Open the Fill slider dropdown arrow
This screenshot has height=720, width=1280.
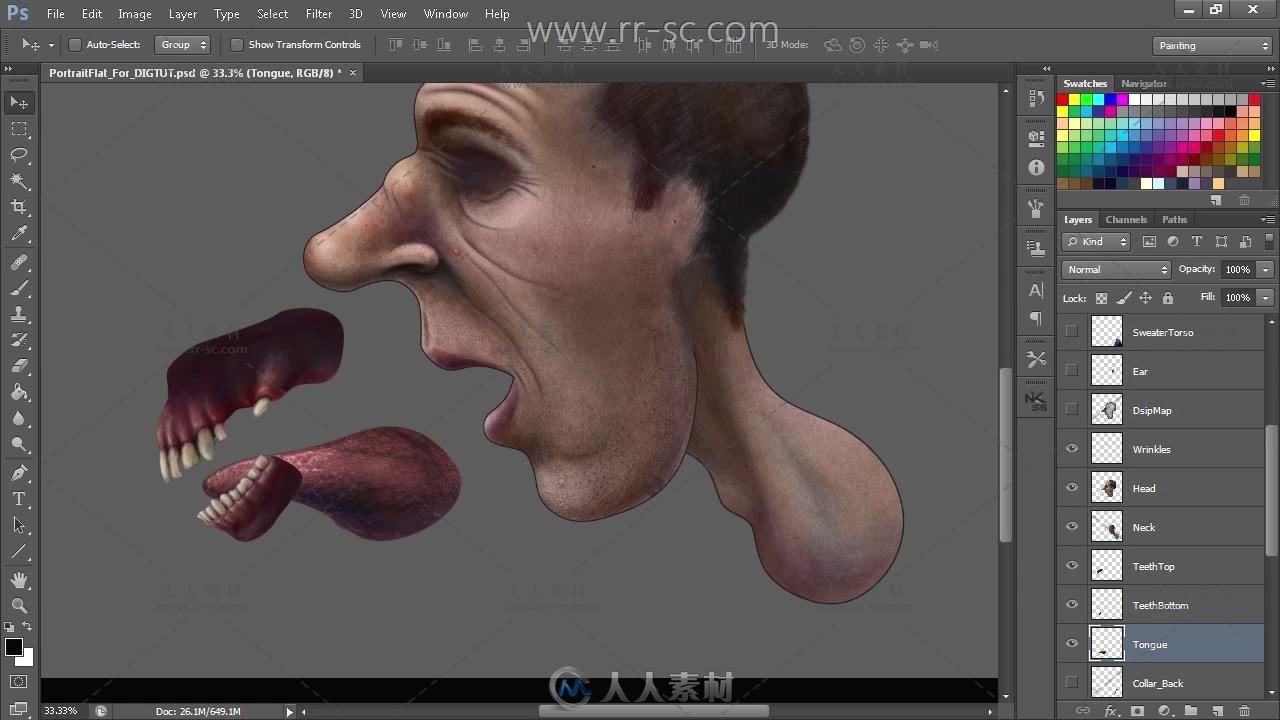tap(1265, 298)
